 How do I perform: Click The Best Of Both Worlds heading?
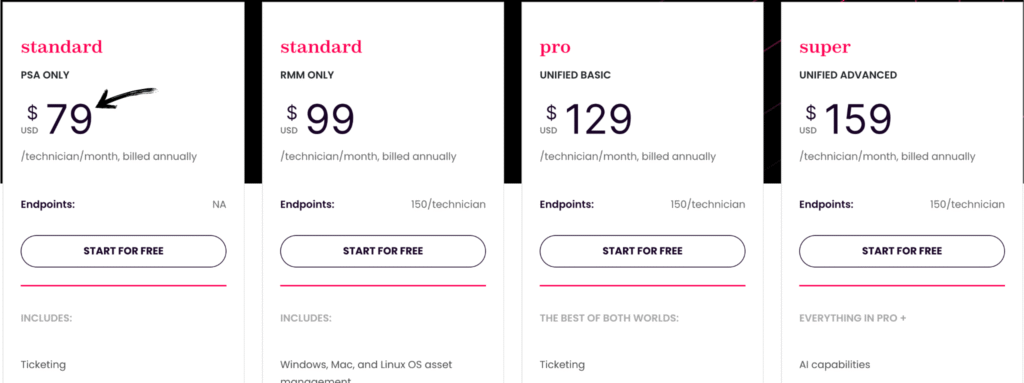(609, 318)
